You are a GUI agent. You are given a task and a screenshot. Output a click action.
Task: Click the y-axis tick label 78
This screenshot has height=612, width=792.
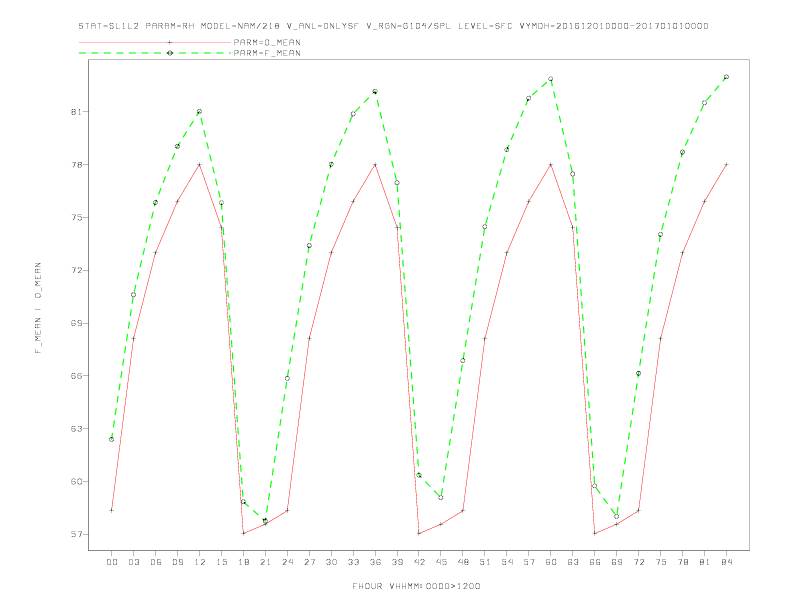coord(76,165)
